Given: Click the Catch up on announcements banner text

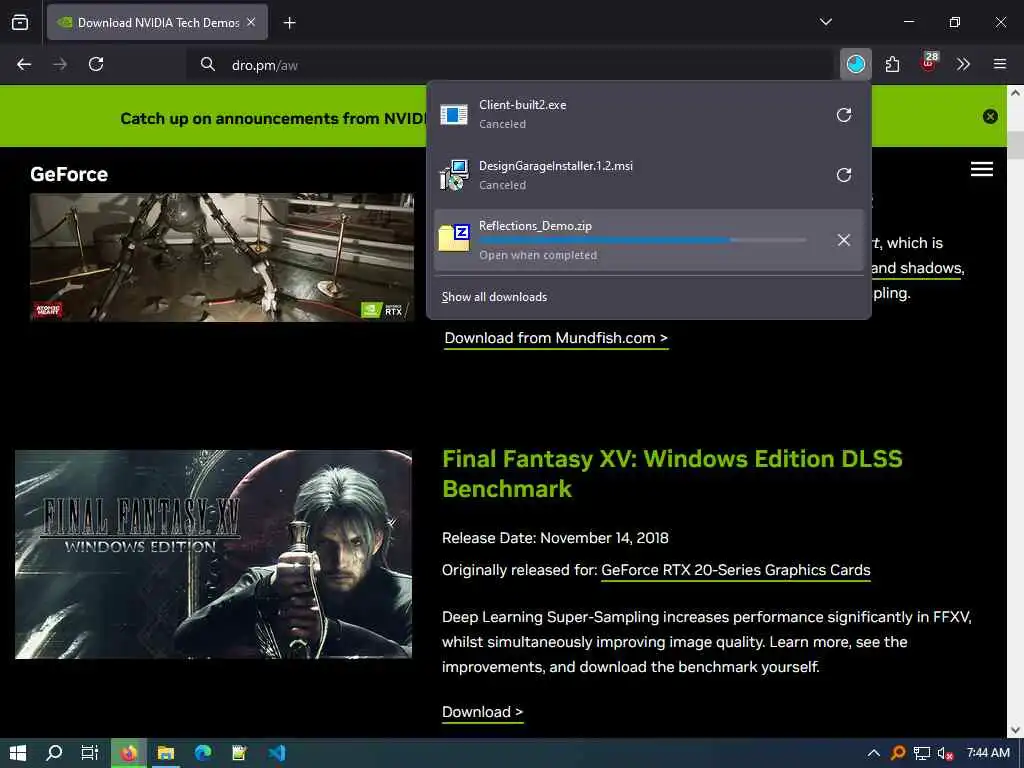Looking at the screenshot, I should (x=272, y=118).
